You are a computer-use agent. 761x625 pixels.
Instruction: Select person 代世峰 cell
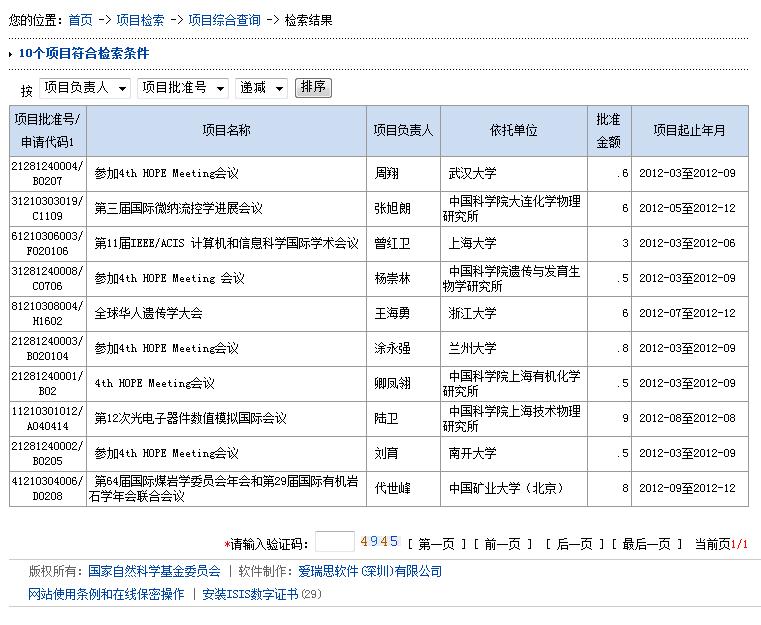pos(403,489)
